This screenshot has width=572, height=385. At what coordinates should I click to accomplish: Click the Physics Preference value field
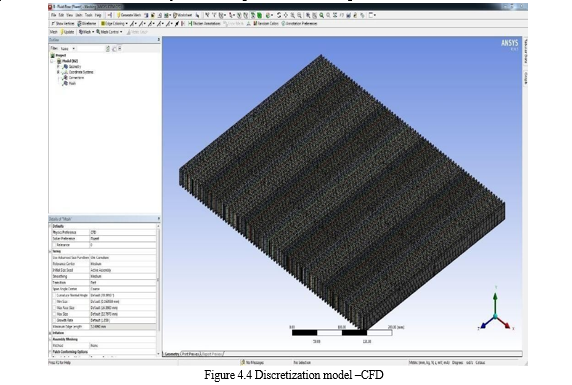coord(123,232)
